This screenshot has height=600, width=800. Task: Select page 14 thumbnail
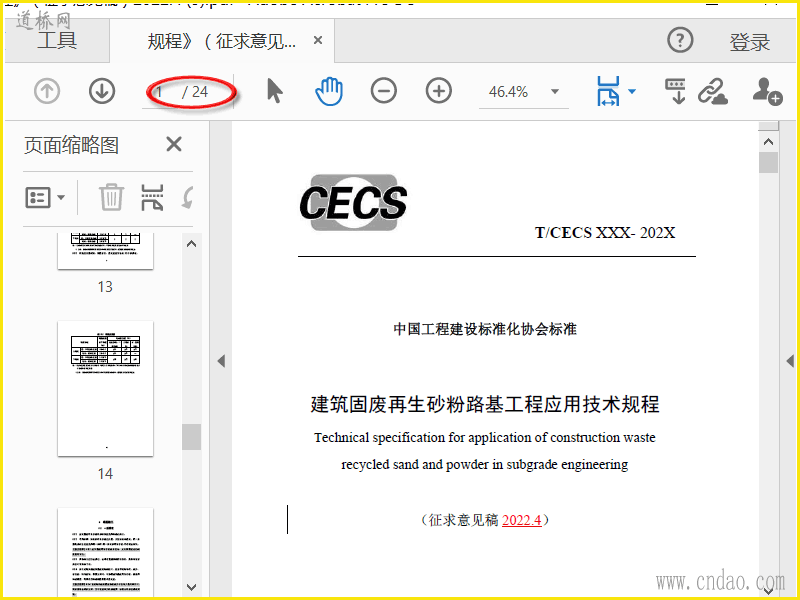click(106, 389)
